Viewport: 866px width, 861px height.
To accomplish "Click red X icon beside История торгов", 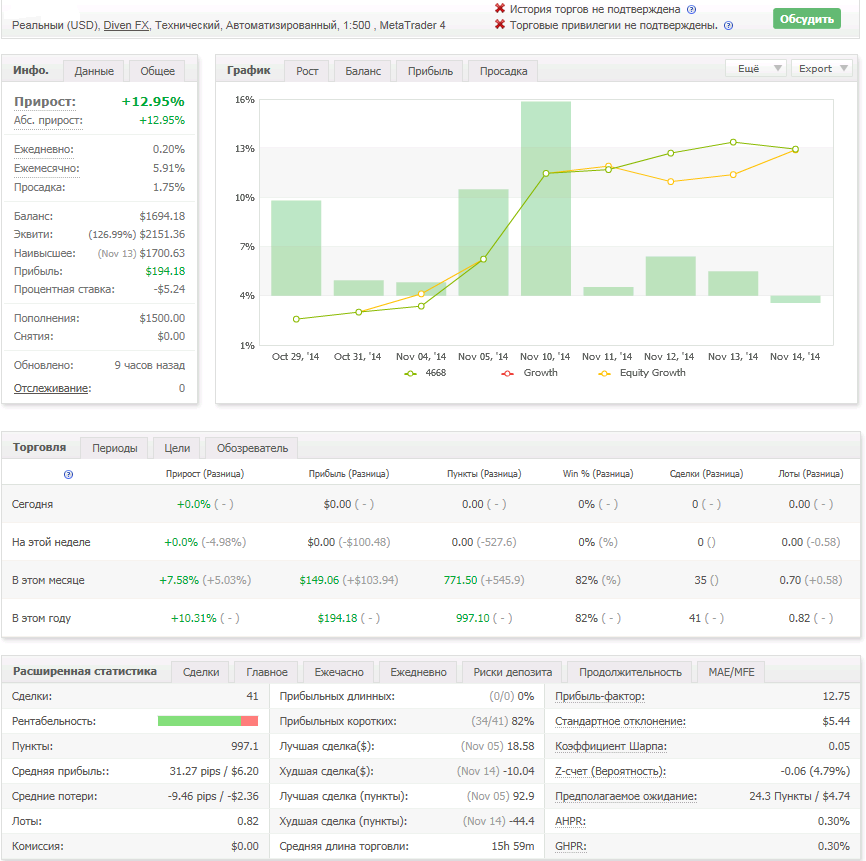I will (500, 8).
